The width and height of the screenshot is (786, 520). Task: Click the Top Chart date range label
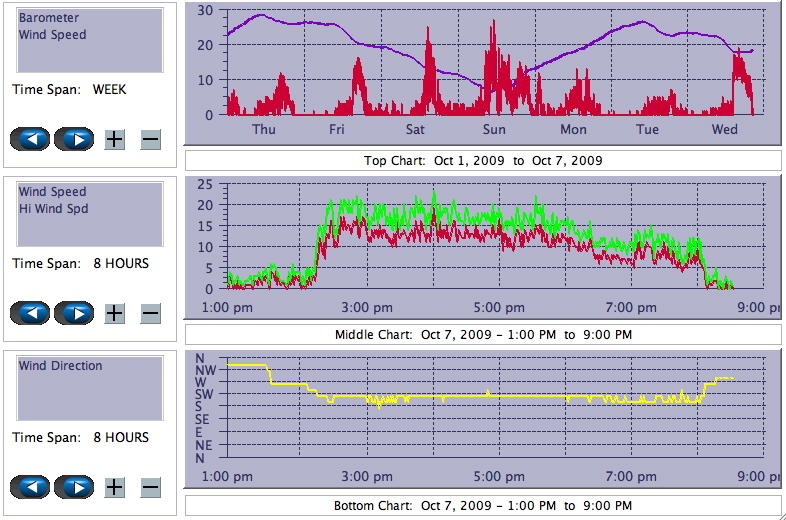point(483,160)
